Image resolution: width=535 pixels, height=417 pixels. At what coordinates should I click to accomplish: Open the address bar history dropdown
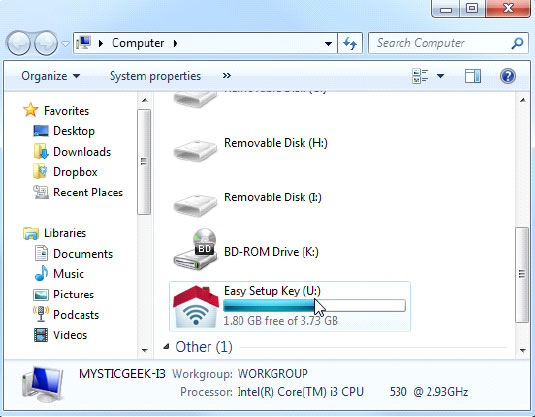(x=328, y=43)
